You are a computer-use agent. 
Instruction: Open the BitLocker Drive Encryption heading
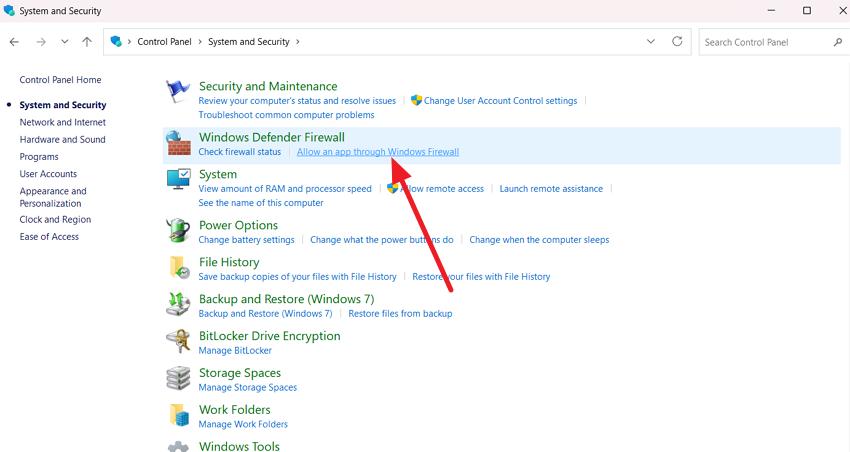pyautogui.click(x=269, y=336)
